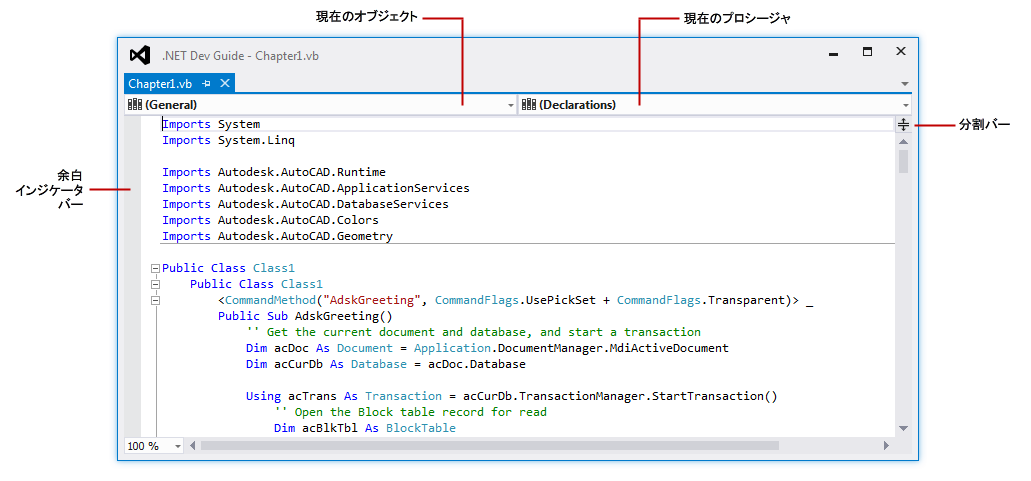Click "CommandFlags.UsePickSet" in the attribute
Screen dimensions: 1031x481
click(x=515, y=300)
